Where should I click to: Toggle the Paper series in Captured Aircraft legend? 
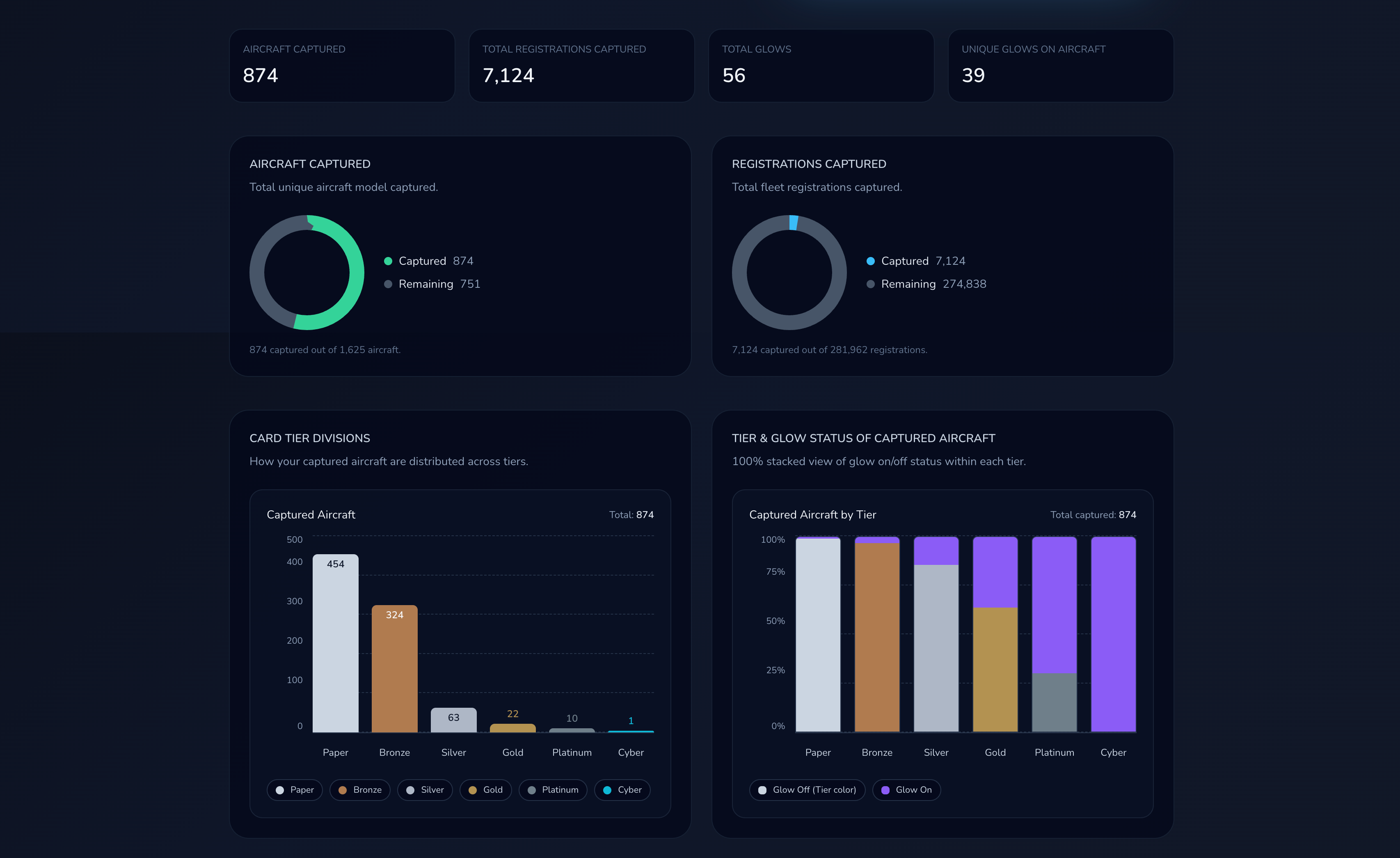294,790
